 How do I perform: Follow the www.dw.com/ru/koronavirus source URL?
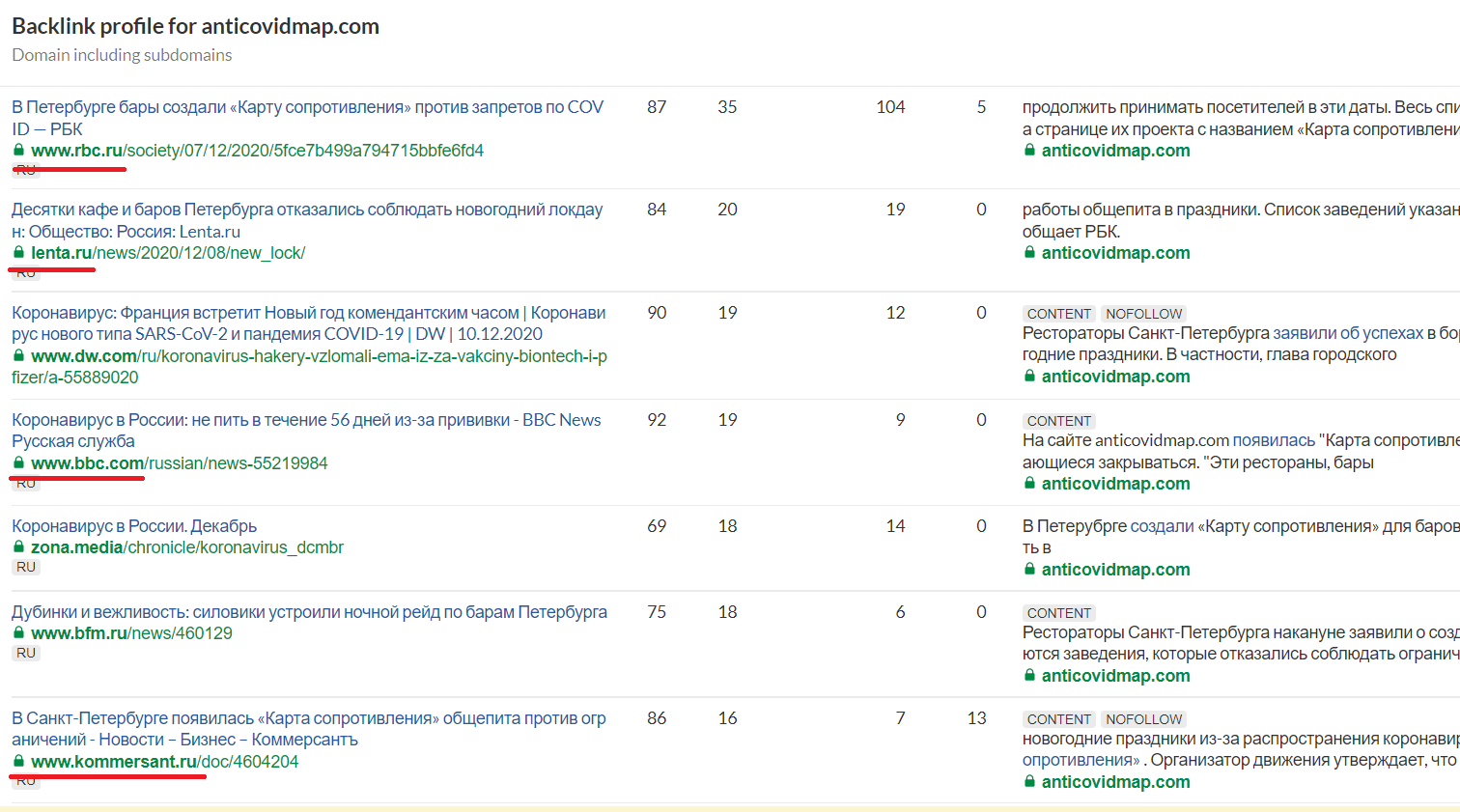[x=309, y=367]
